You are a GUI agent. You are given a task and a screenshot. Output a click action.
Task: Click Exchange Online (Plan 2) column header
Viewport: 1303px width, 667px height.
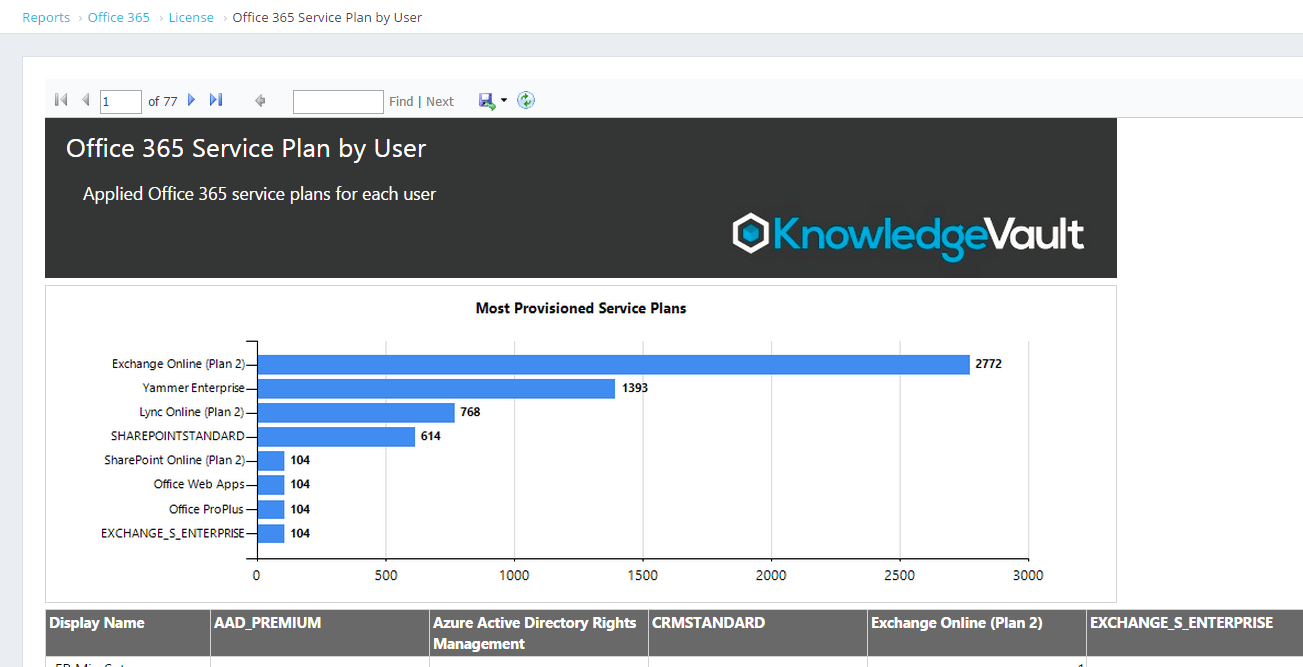(x=977, y=633)
